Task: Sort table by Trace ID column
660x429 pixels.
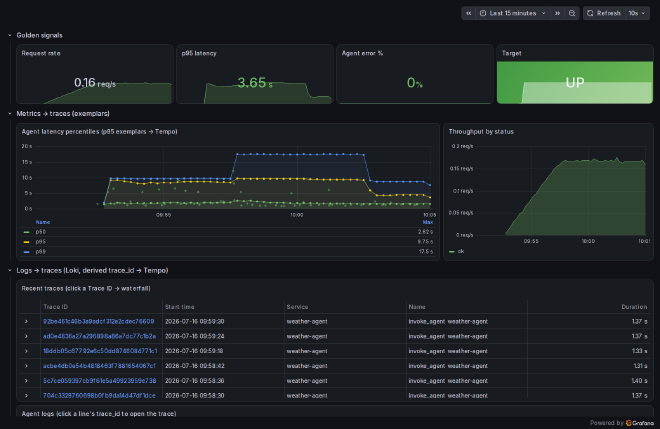Action: coord(55,307)
